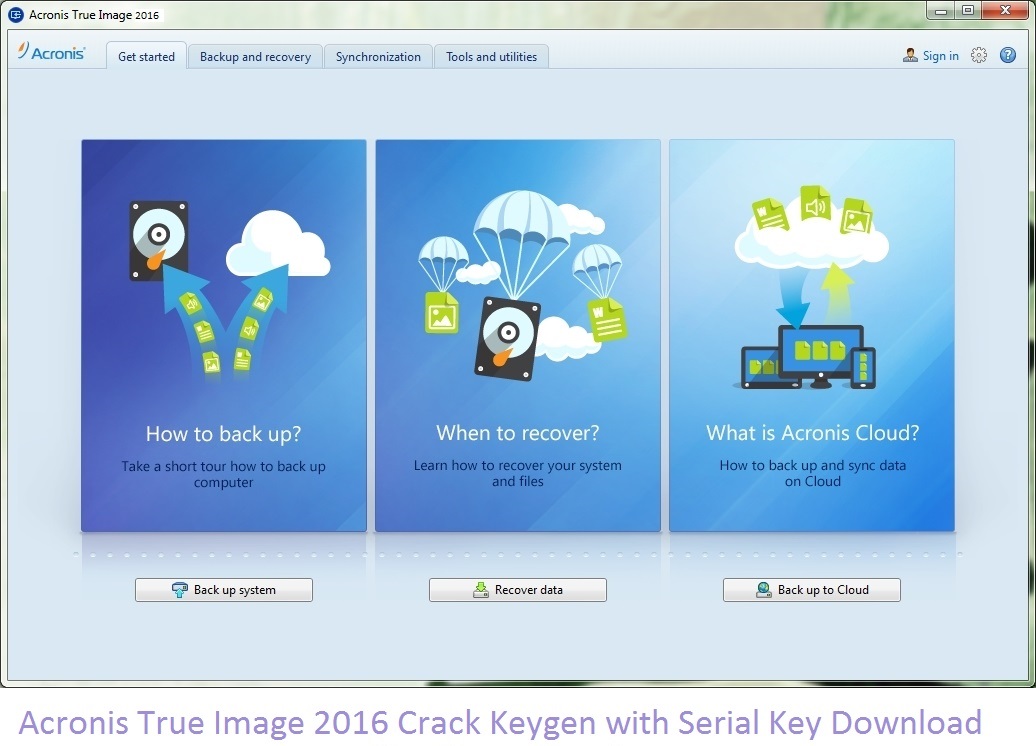Open the When to recover card
The height and width of the screenshot is (746, 1036).
(x=518, y=335)
